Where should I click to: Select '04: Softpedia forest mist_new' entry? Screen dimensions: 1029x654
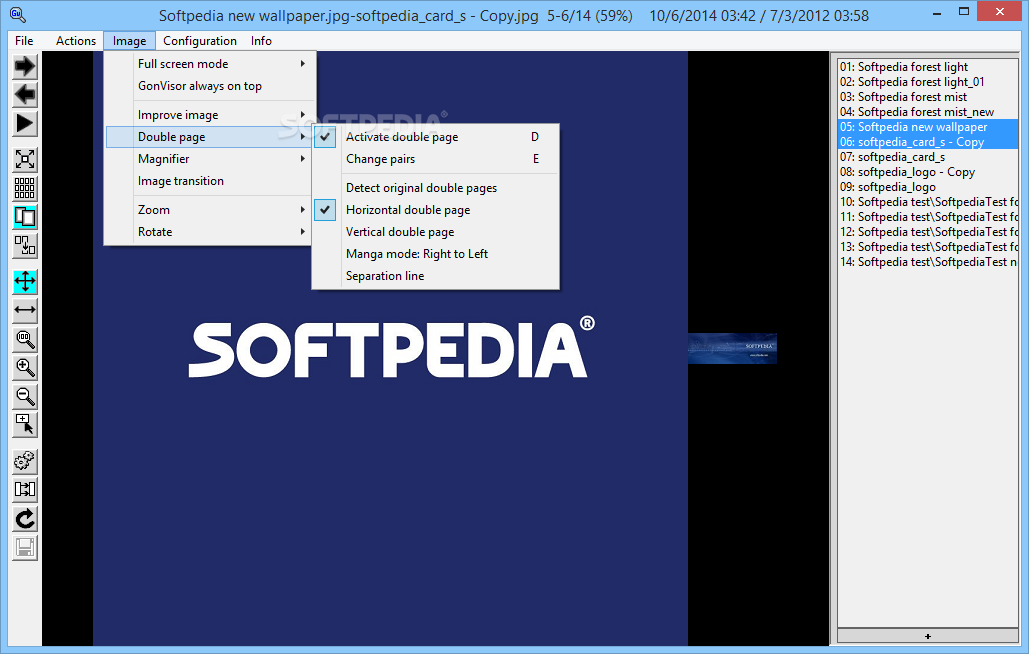point(928,112)
